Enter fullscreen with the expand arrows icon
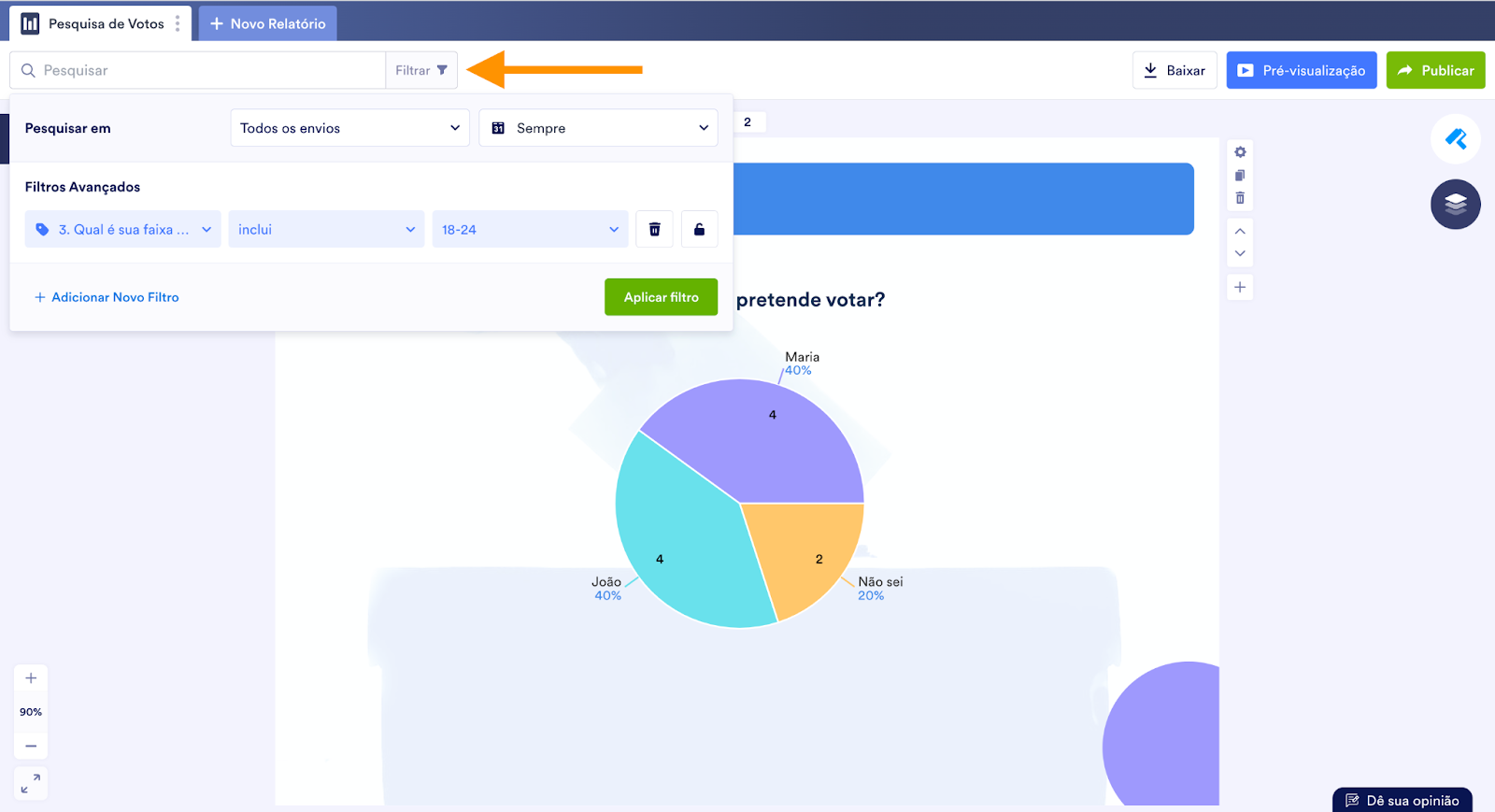 pos(31,783)
